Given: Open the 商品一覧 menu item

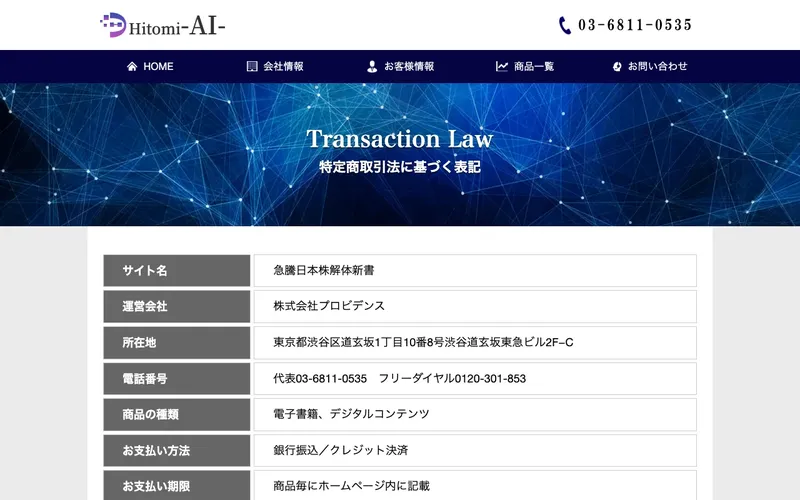Looking at the screenshot, I should point(534,66).
